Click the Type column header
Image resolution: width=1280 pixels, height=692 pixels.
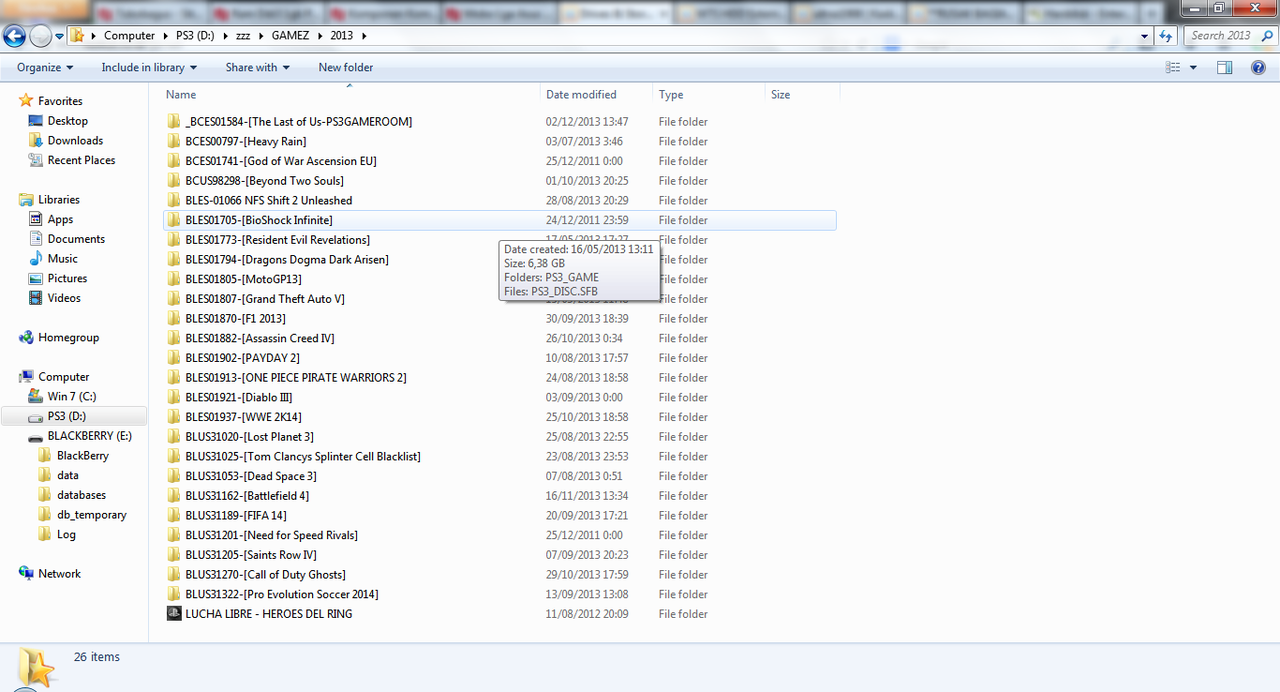[x=709, y=94]
